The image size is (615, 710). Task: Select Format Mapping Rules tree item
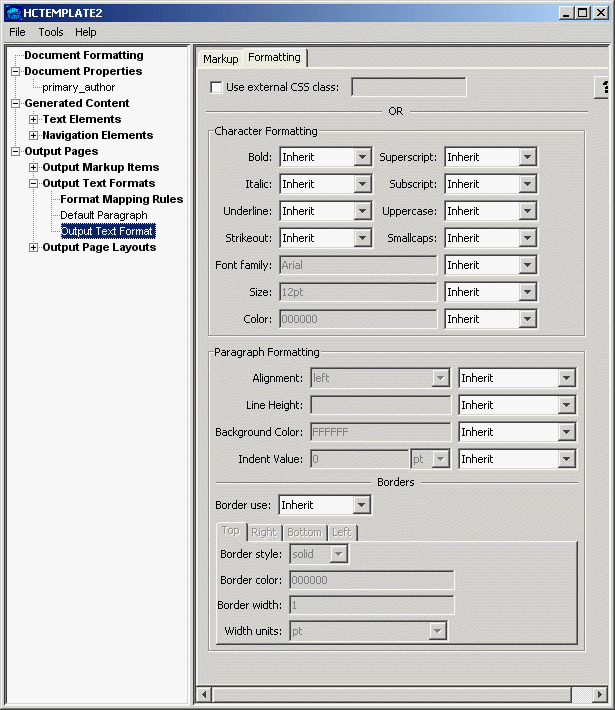[121, 200]
